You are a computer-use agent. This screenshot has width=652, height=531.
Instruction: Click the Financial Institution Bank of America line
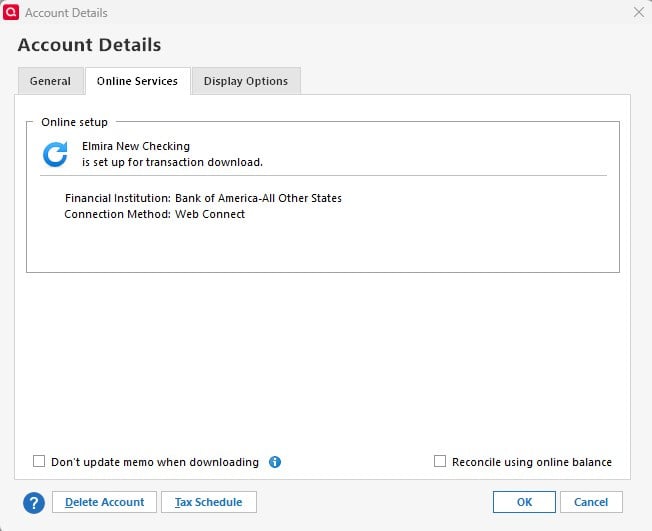click(203, 198)
